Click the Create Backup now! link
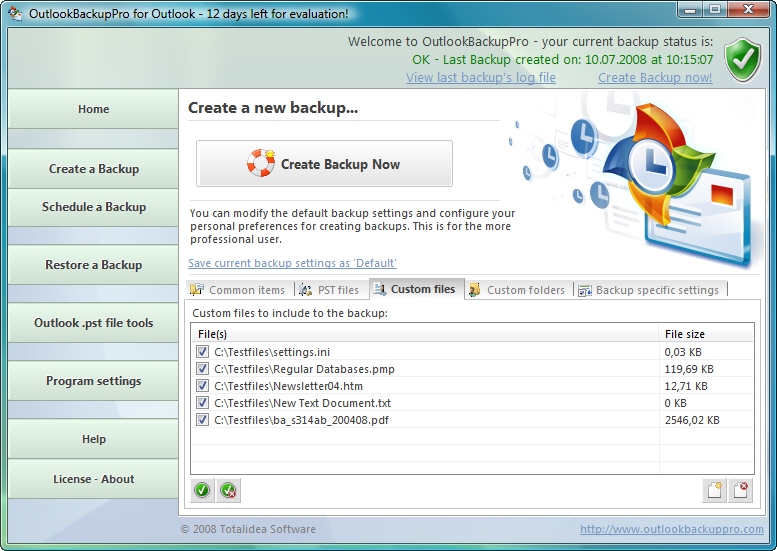This screenshot has height=551, width=777. pos(655,78)
